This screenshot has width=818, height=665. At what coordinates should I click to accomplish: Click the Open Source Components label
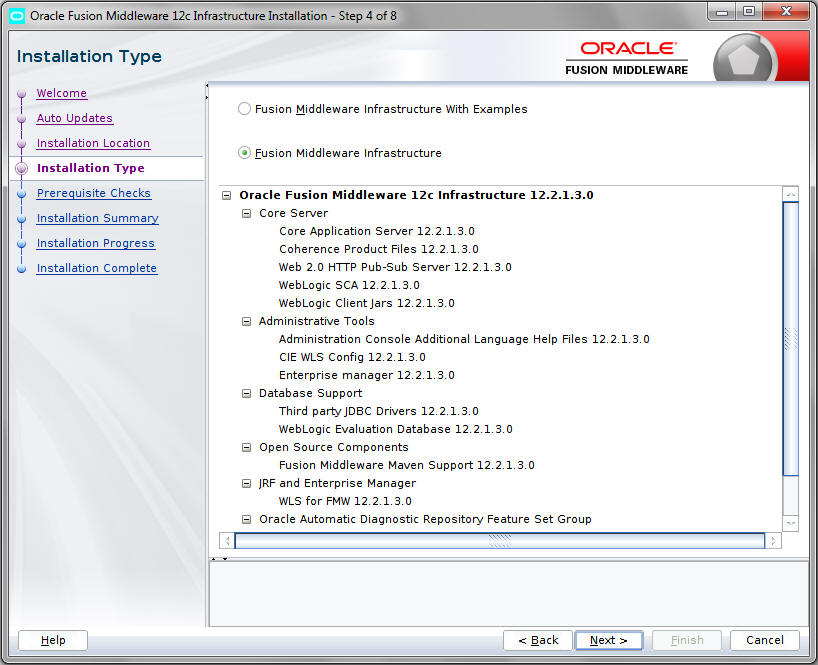(334, 448)
